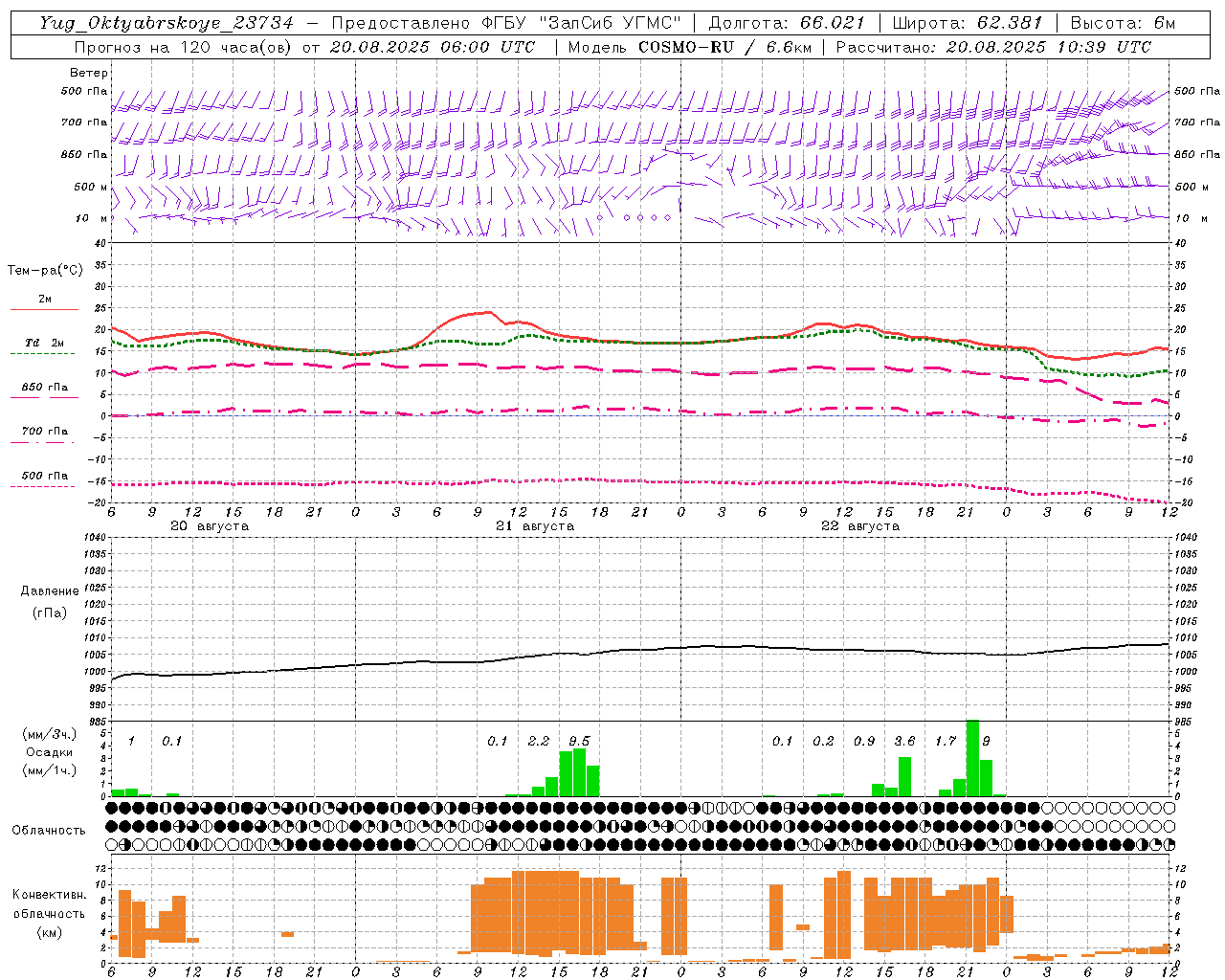Select the Осадки precipitation label
The height and width of the screenshot is (980, 1225).
click(x=50, y=752)
